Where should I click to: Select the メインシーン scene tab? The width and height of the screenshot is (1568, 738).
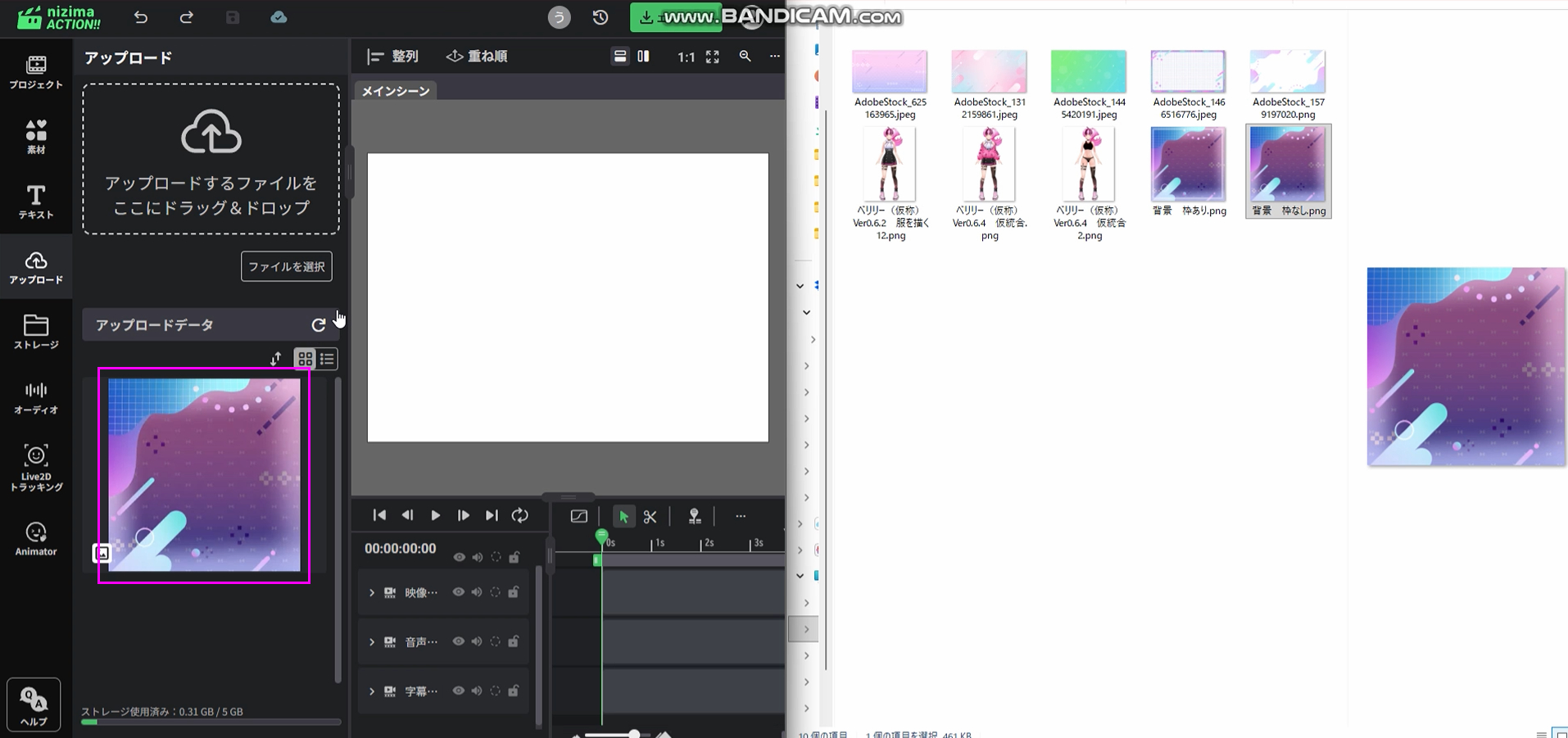point(396,91)
